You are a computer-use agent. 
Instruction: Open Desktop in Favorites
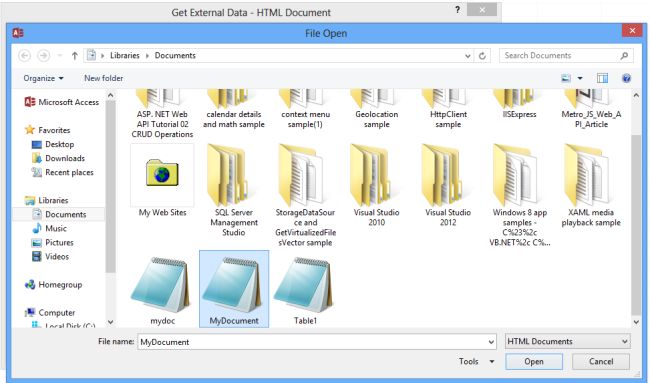click(53, 144)
